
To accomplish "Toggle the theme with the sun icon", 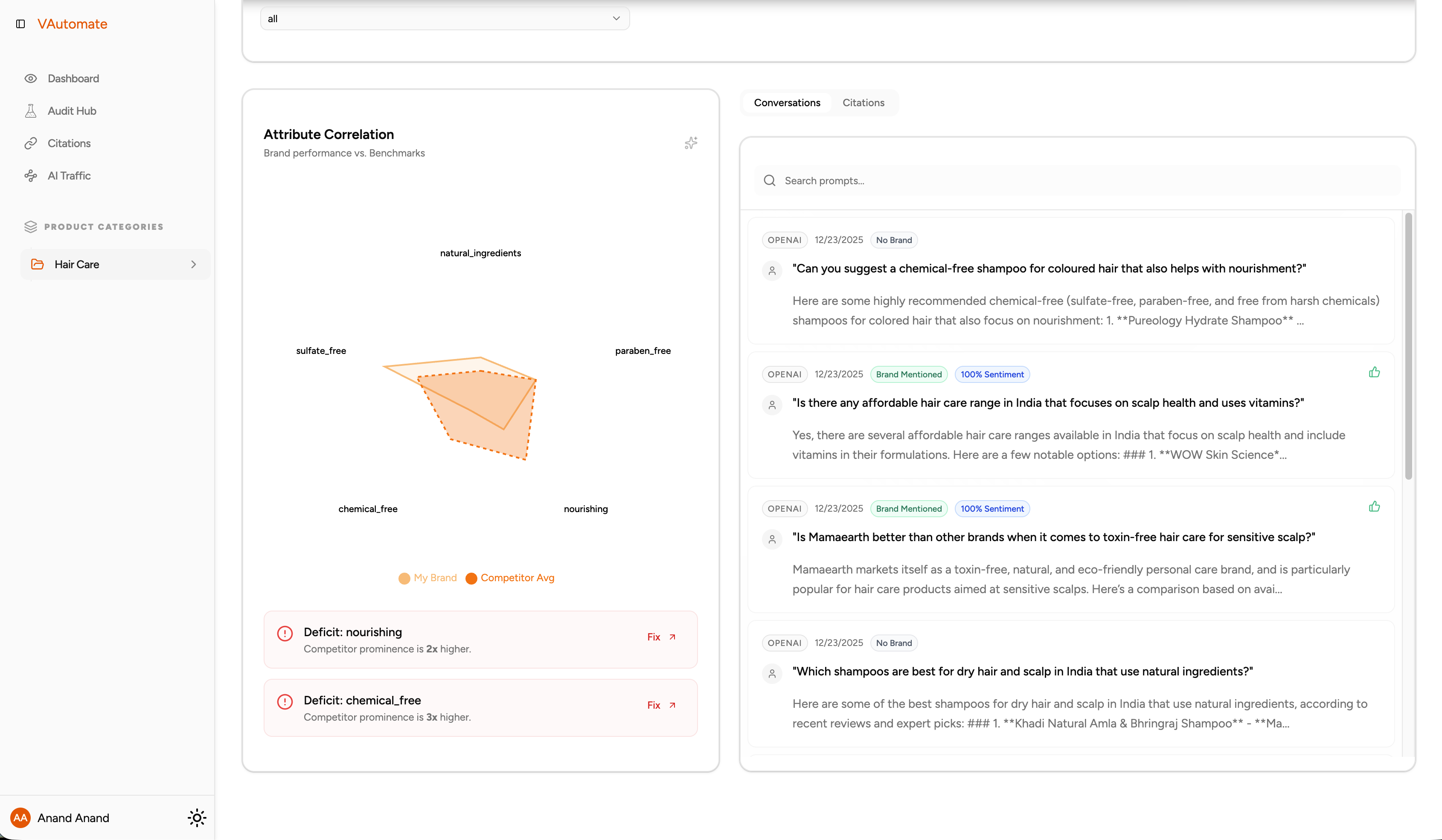I will point(197,818).
